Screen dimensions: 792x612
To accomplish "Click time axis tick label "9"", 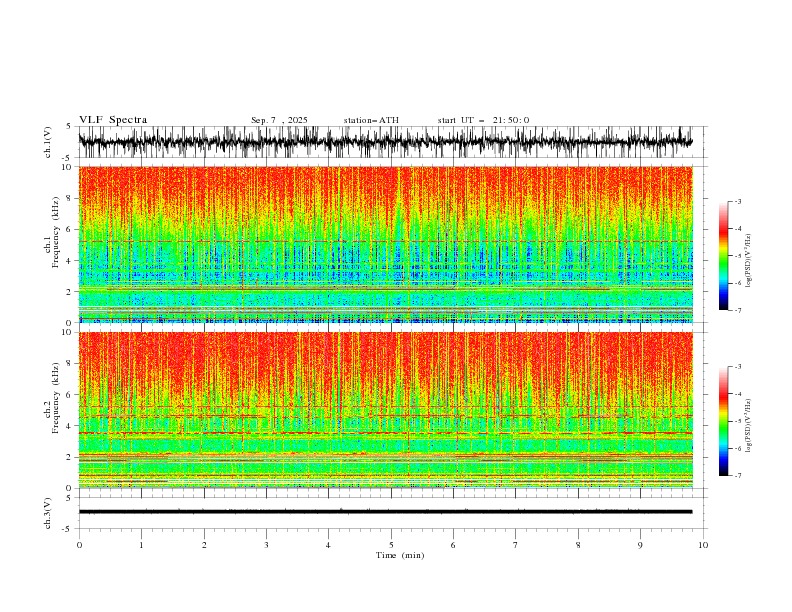I will point(640,545).
